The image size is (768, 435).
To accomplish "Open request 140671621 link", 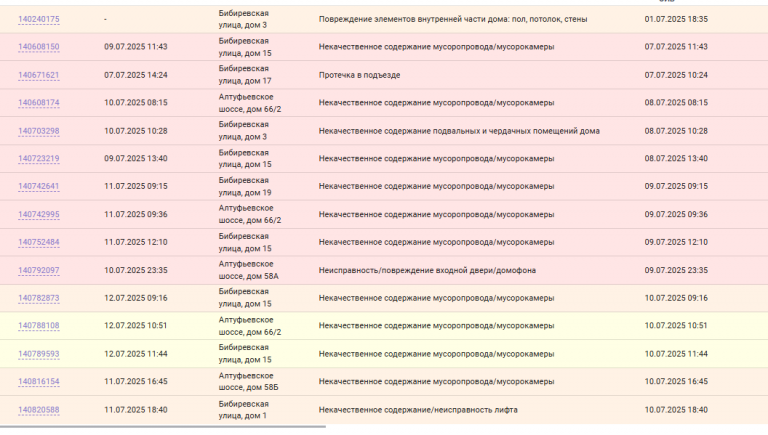I will 39,75.
